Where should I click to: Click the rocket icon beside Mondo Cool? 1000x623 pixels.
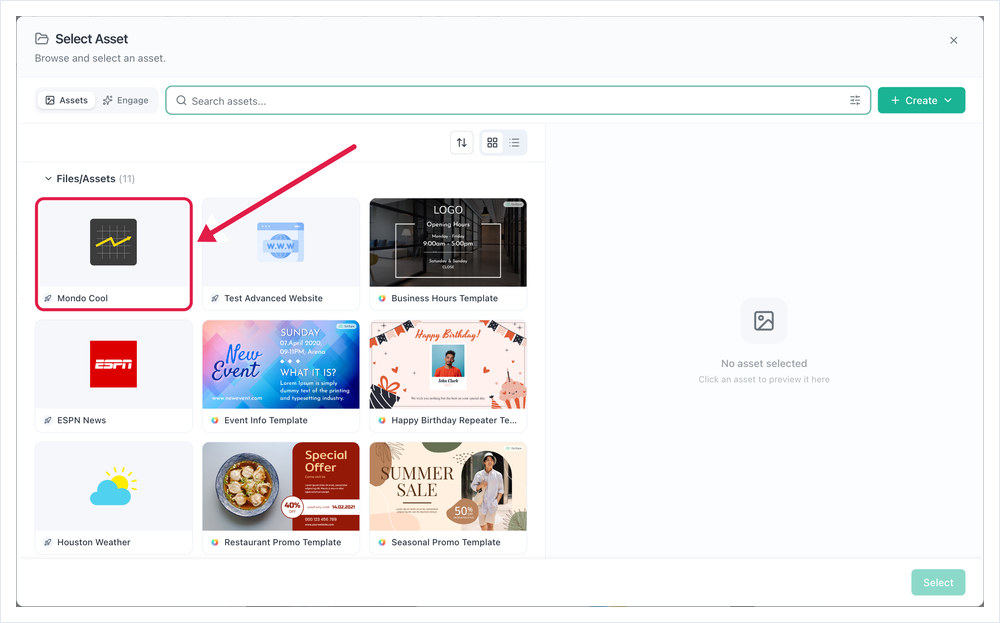[x=48, y=298]
